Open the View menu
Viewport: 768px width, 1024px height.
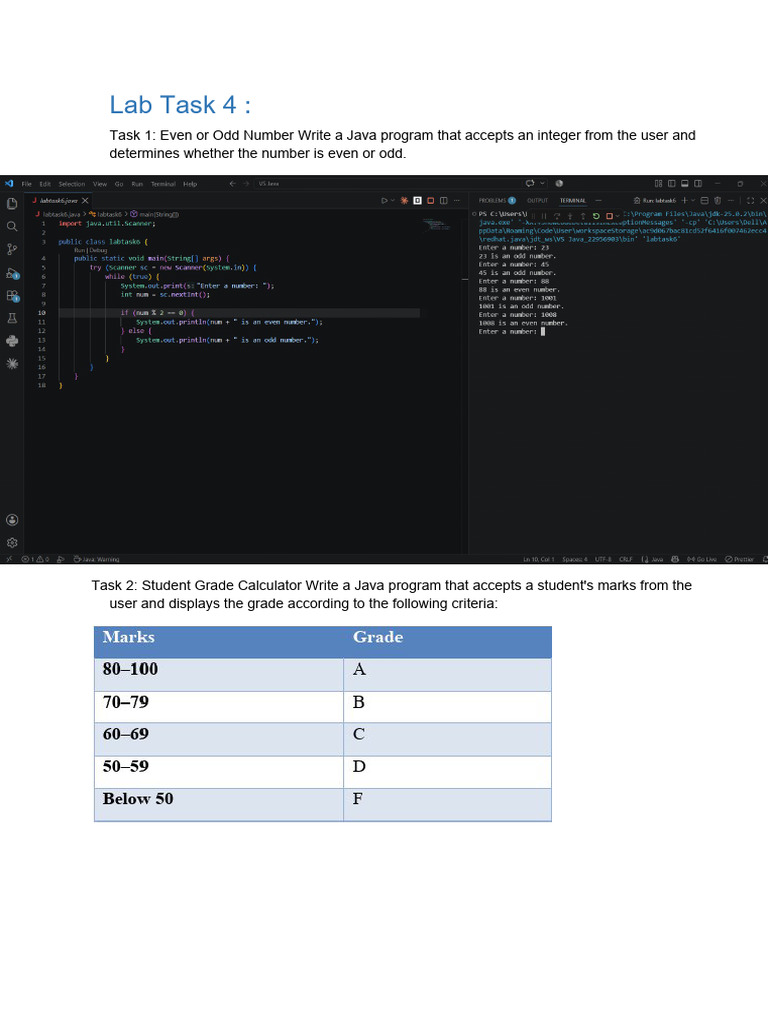100,184
